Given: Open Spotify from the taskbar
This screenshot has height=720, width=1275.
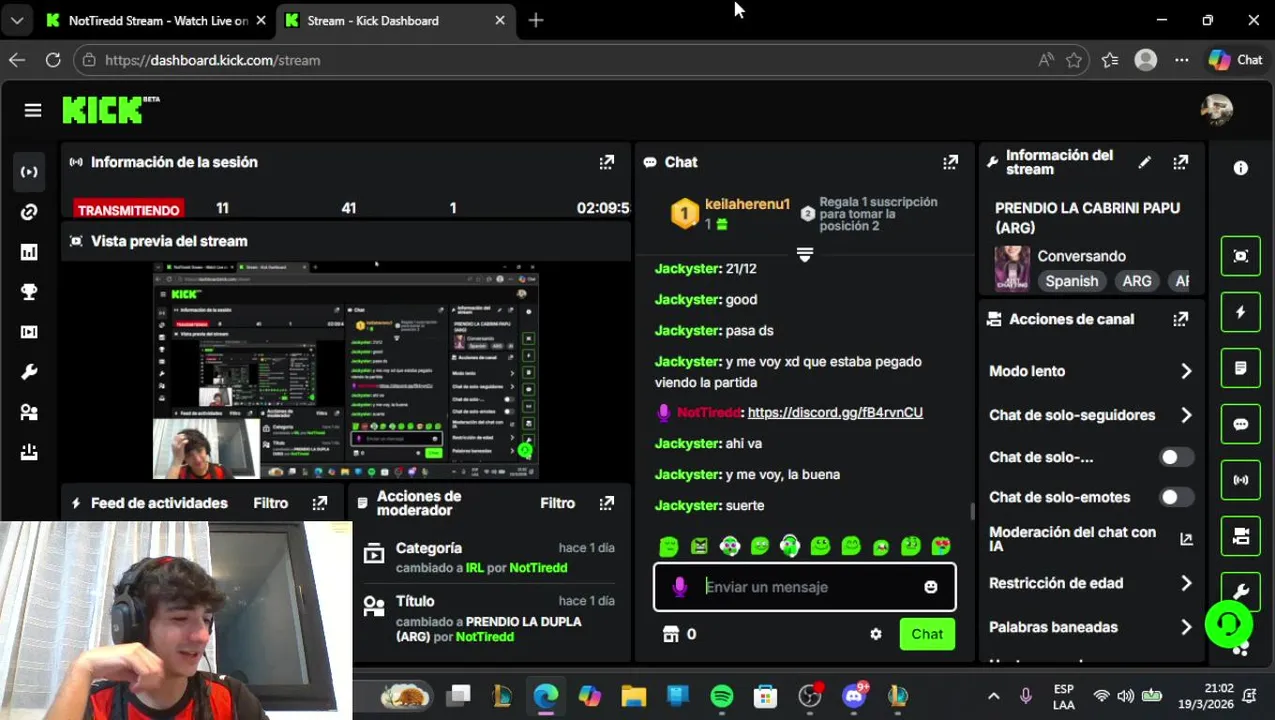Looking at the screenshot, I should pos(722,696).
